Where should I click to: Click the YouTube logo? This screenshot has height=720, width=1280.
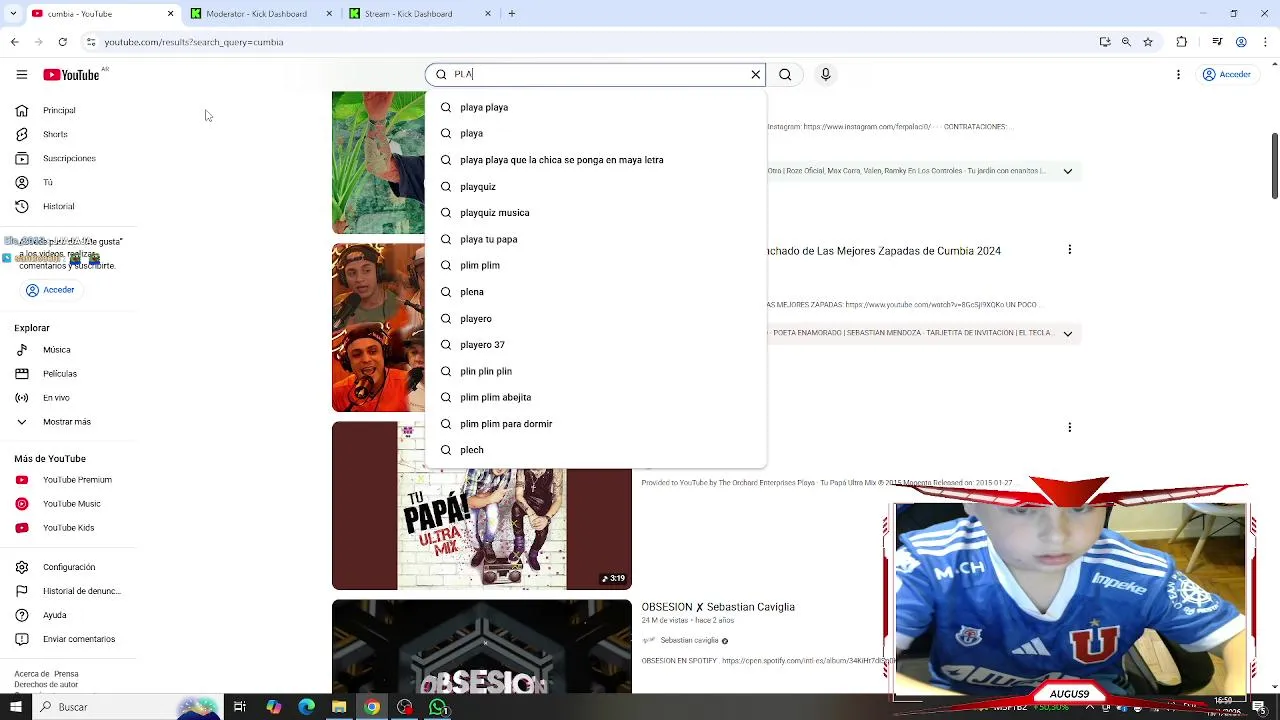71,75
